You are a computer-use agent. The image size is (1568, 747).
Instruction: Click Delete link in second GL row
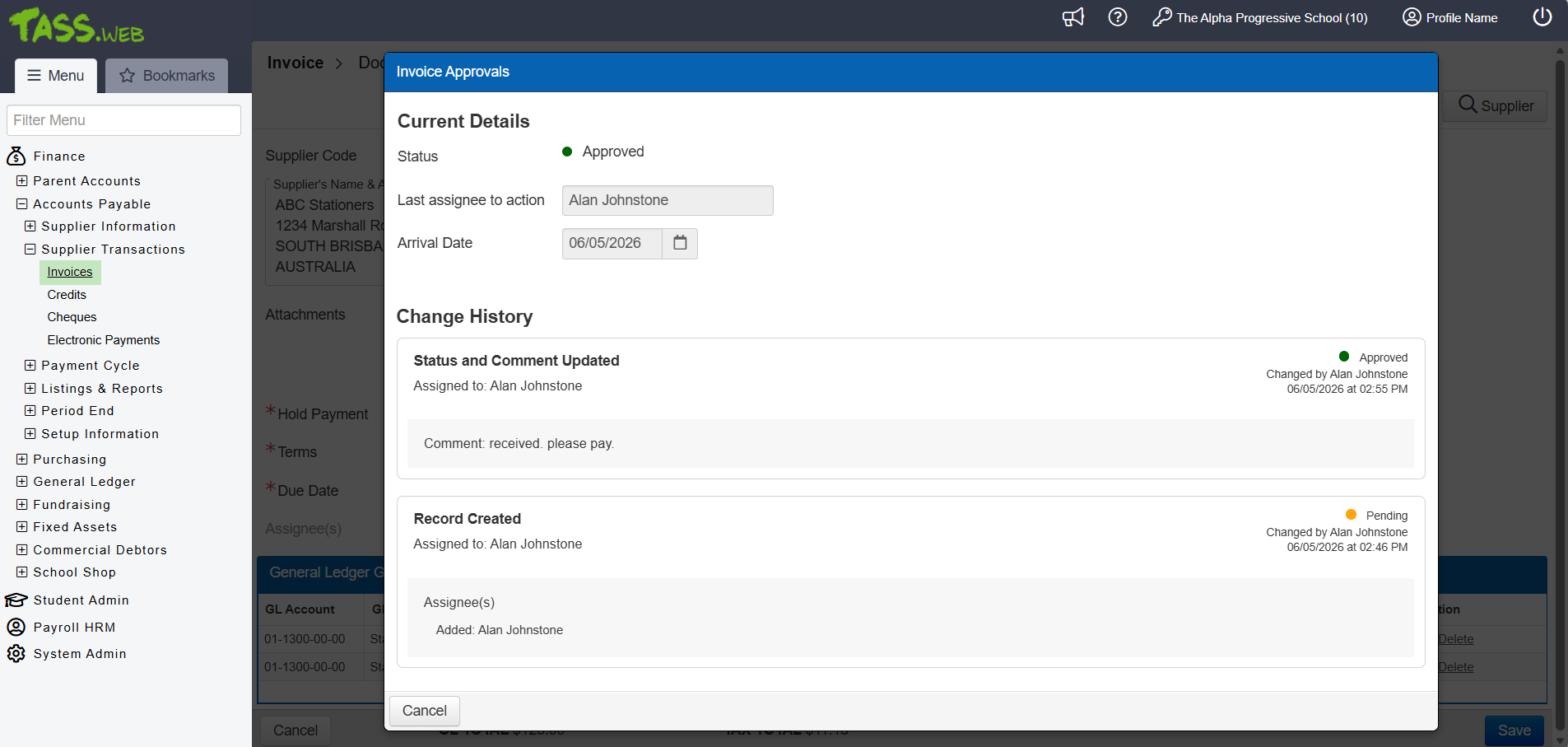1456,667
